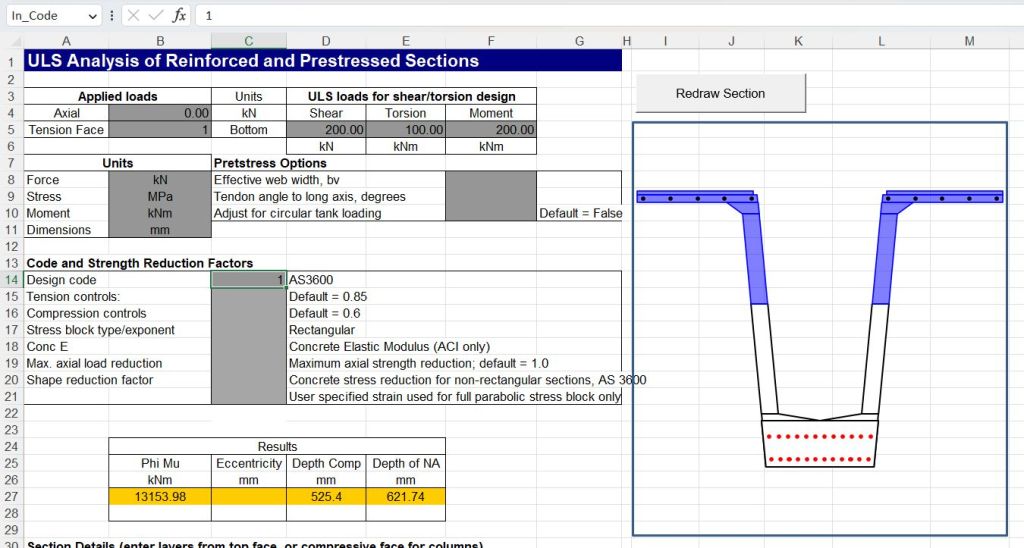Select the Tension Face value cell
This screenshot has width=1024, height=548.
pyautogui.click(x=159, y=130)
